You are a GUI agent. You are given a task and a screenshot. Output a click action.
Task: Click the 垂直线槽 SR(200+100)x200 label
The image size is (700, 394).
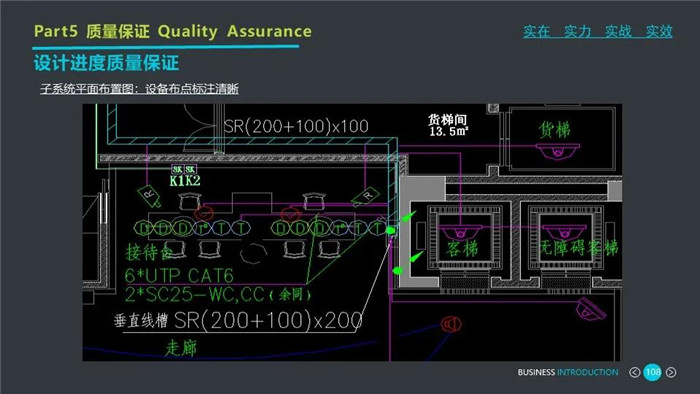point(238,320)
